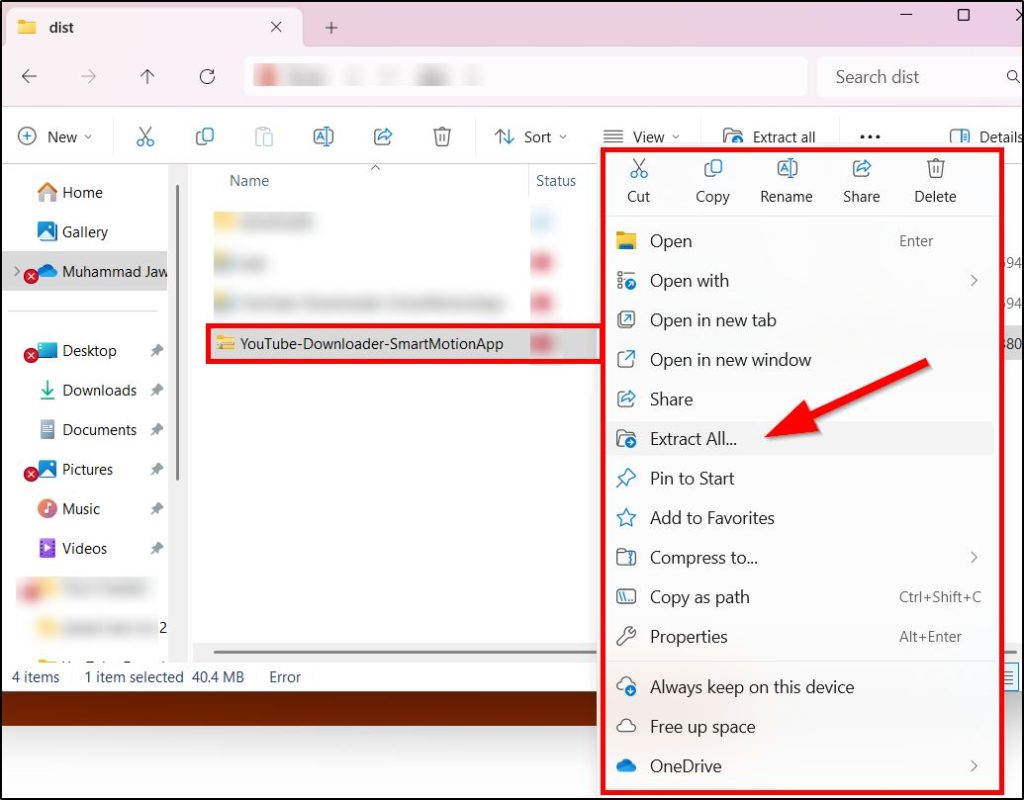Click the search magnifier icon

pos(1012,77)
